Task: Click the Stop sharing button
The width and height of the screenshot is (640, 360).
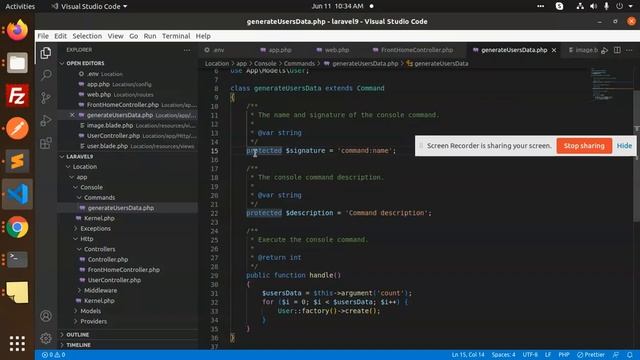Action: click(584, 146)
